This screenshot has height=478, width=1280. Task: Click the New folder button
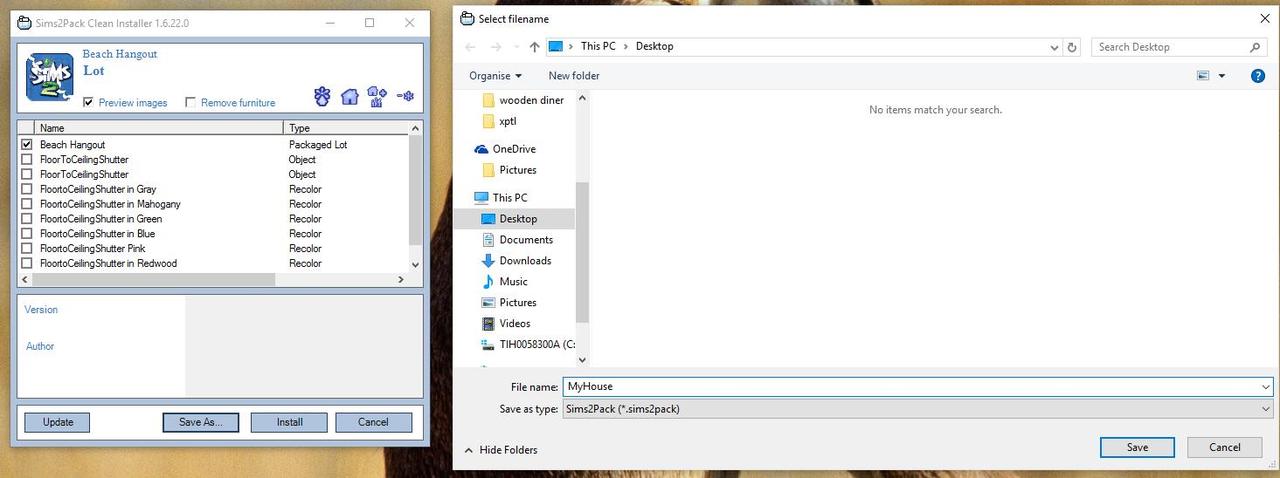[574, 76]
